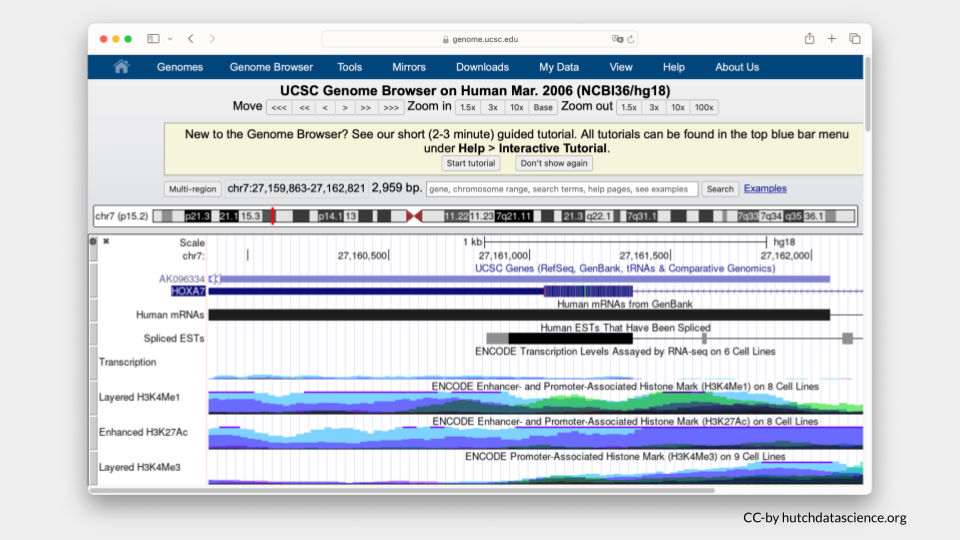Screen dimensions: 960x540
Task: Click the p21.3 band on ideogram
Action: click(x=197, y=216)
